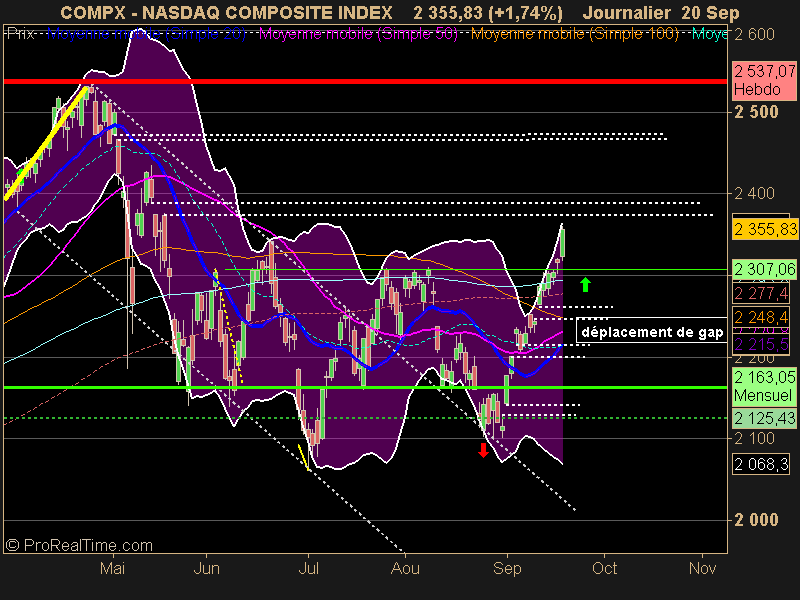Click the red down arrow marker
The height and width of the screenshot is (600, 800).
tap(483, 450)
